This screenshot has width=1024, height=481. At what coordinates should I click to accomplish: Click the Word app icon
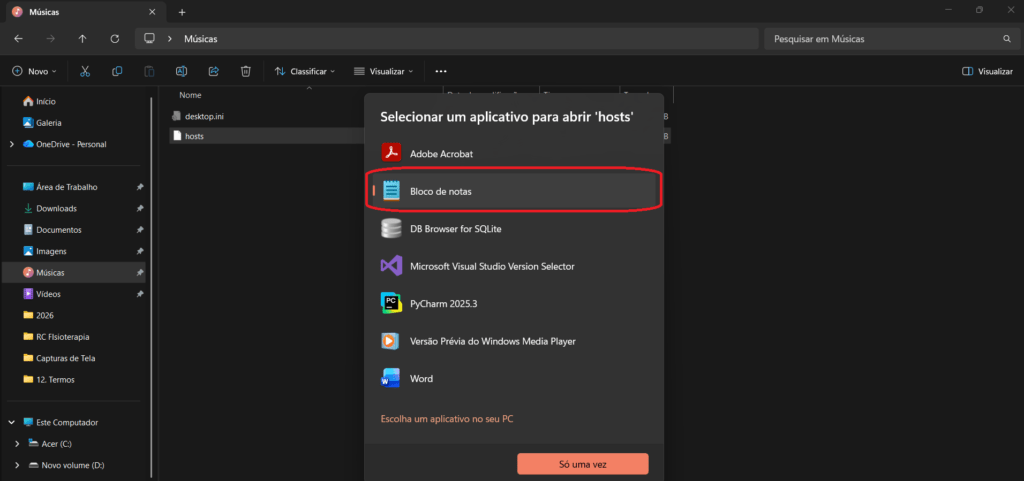pyautogui.click(x=391, y=378)
